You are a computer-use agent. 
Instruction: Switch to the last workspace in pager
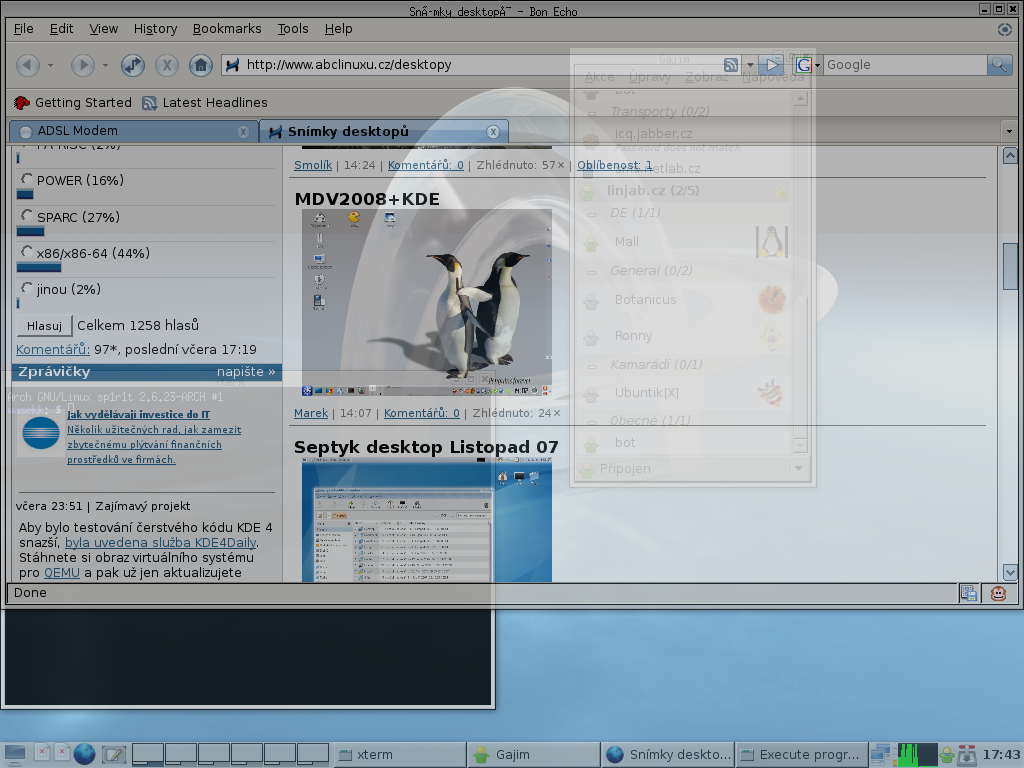tap(313, 754)
